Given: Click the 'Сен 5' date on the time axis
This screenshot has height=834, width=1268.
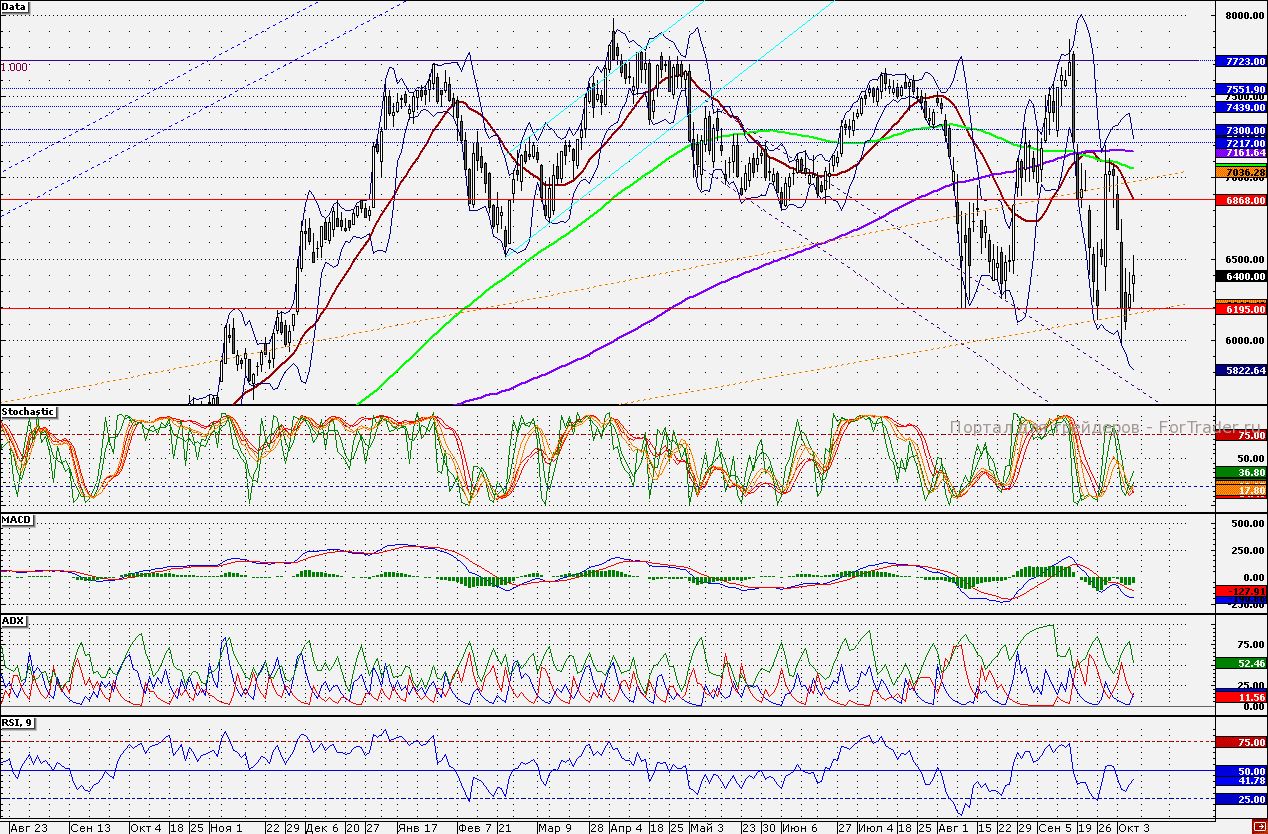Looking at the screenshot, I should [1054, 828].
